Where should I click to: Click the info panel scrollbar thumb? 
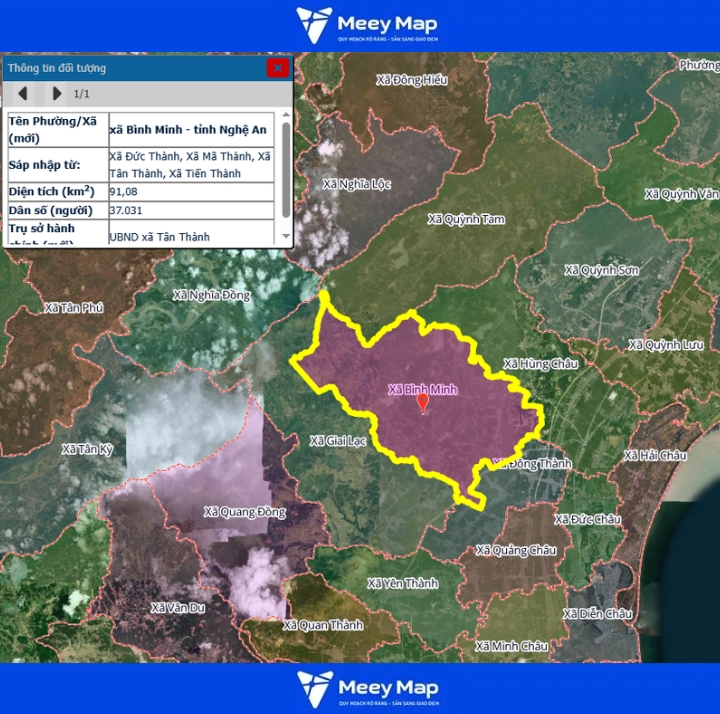point(287,168)
